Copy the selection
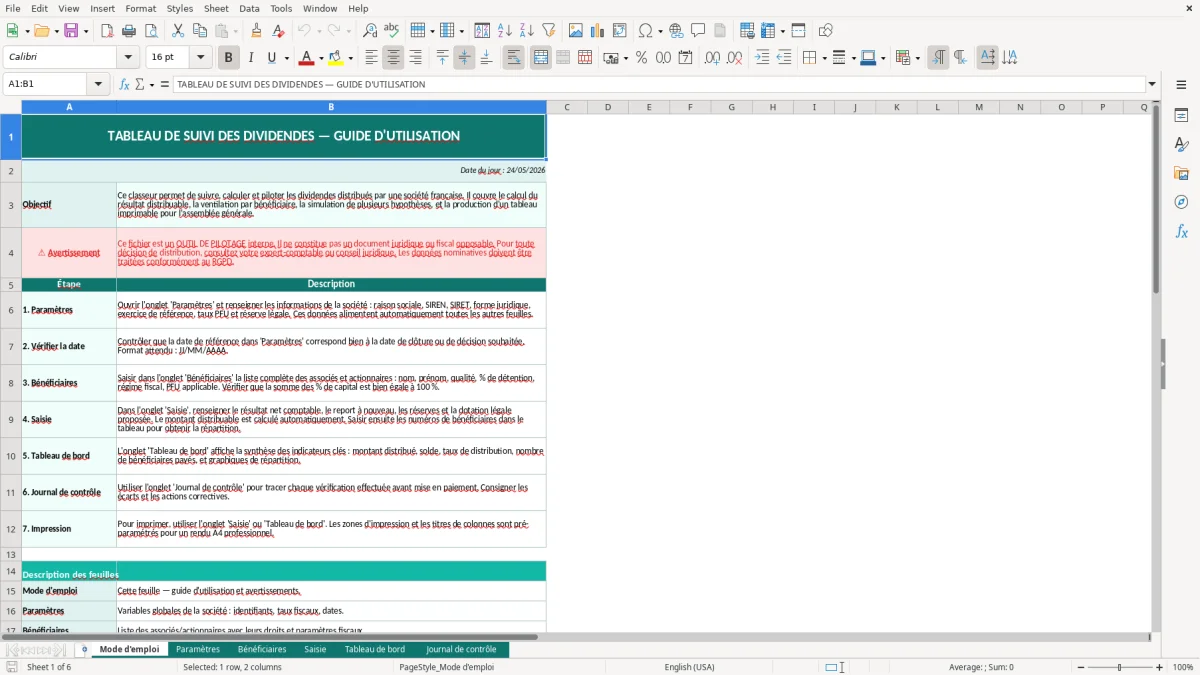The image size is (1200, 675). point(199,31)
